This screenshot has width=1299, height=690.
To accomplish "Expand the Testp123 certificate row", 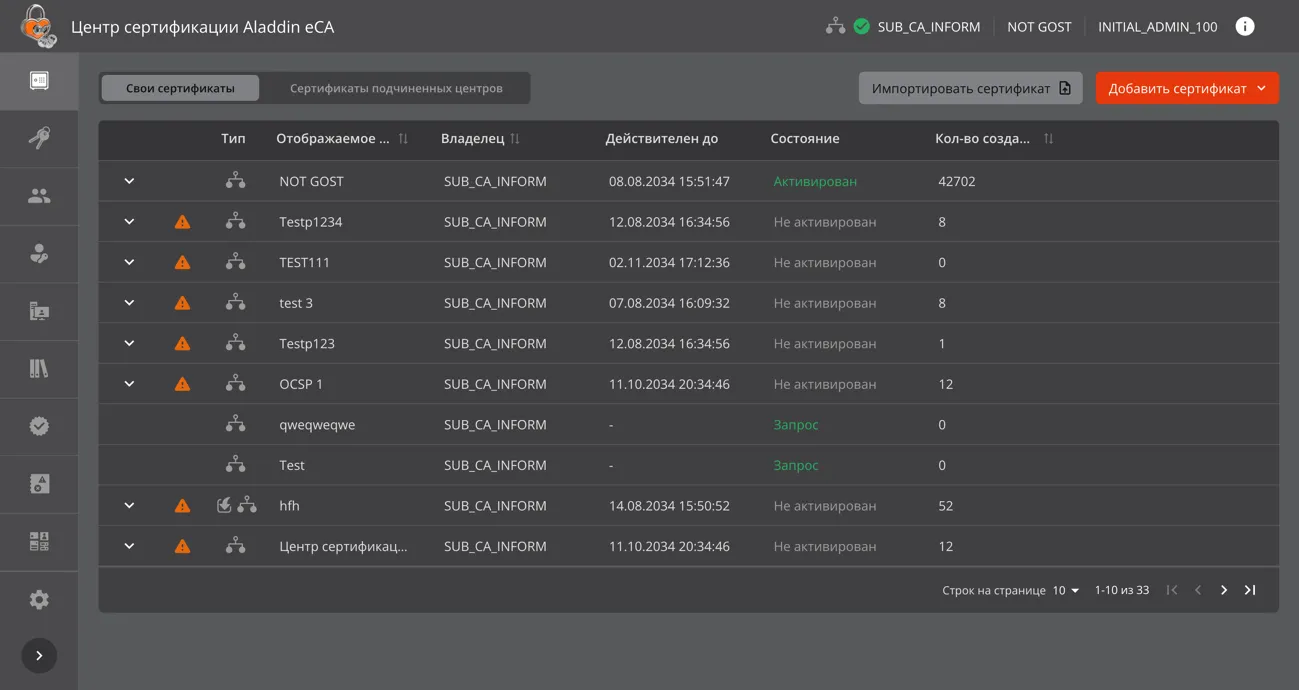I will coord(129,343).
